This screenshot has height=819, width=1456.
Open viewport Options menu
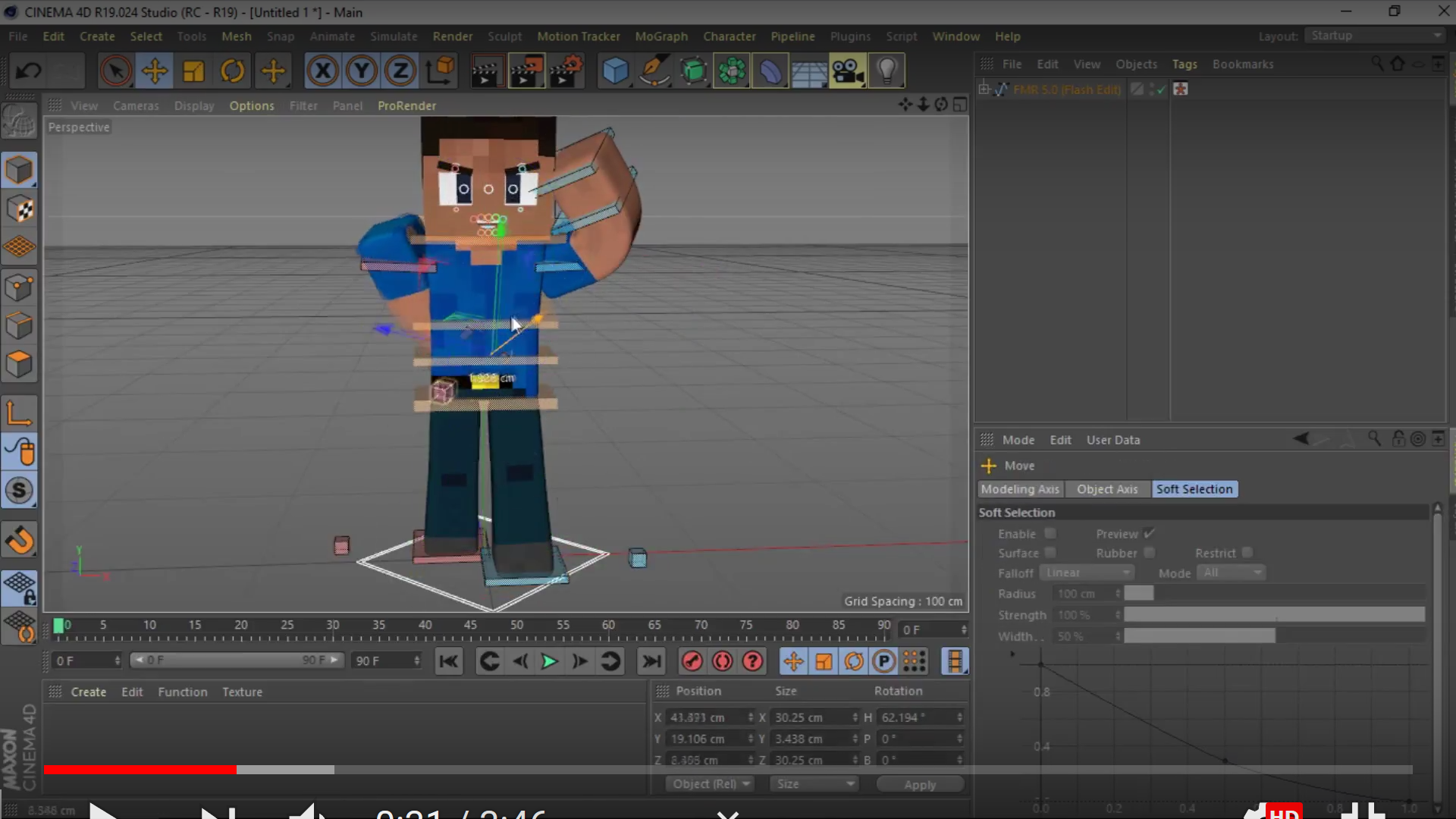coord(252,105)
